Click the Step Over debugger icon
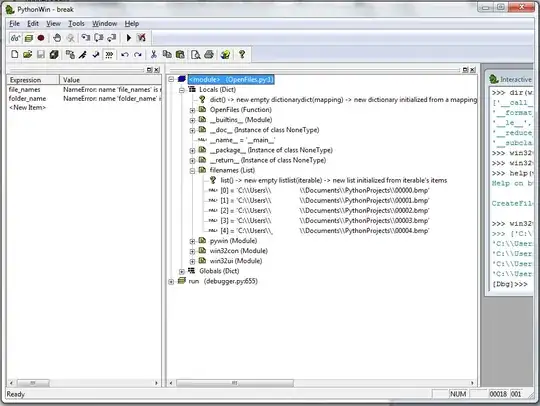 (99, 38)
